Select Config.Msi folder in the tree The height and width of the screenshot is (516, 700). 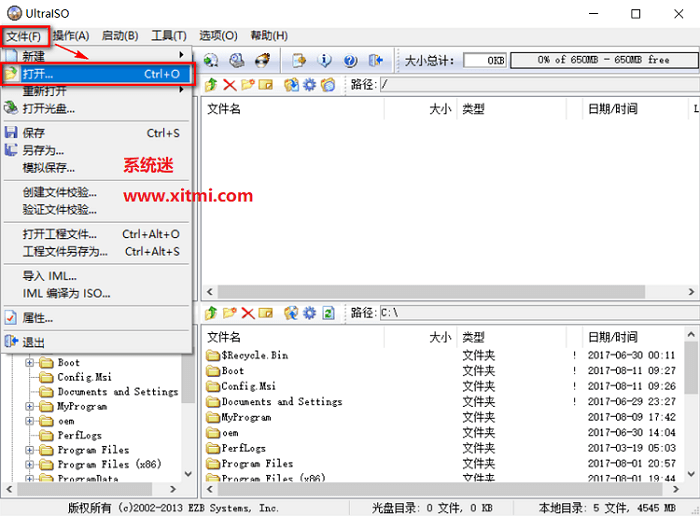point(75,377)
